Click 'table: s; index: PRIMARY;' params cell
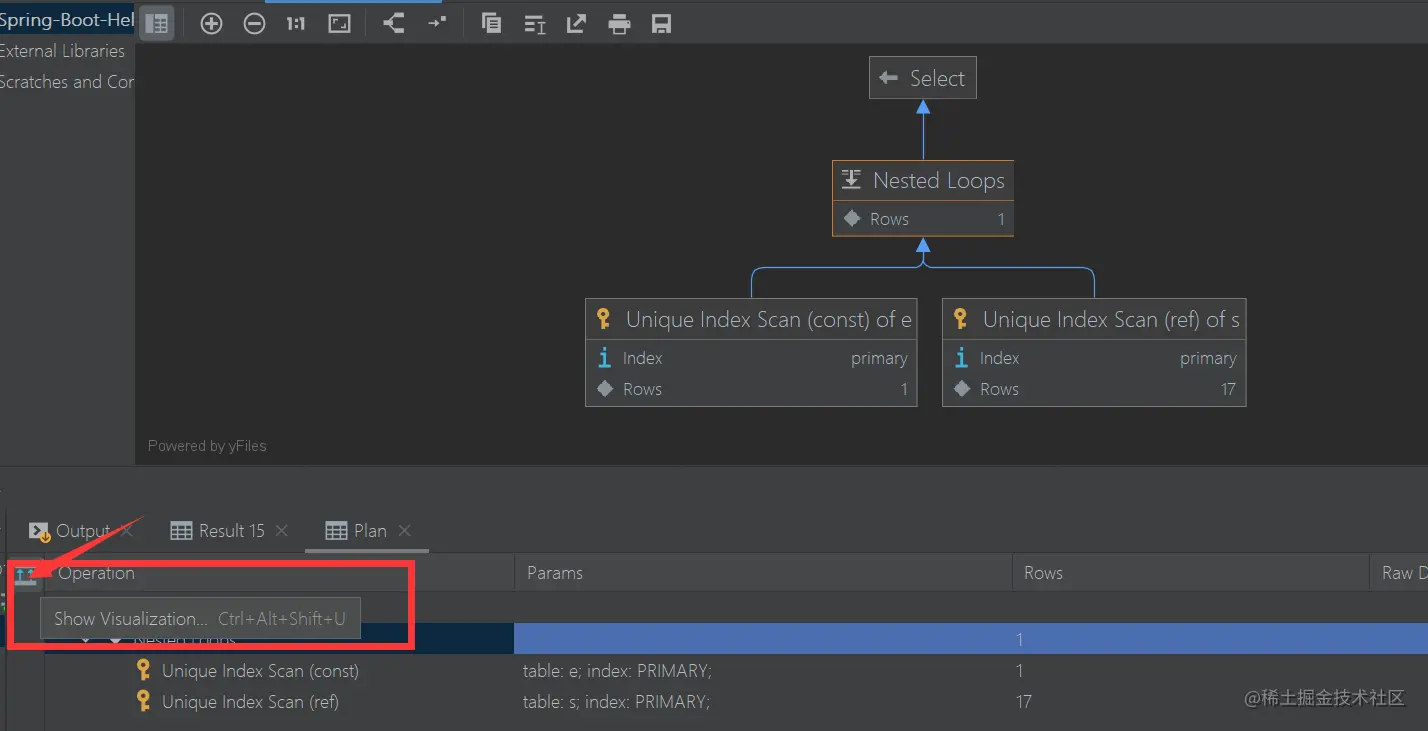The height and width of the screenshot is (731, 1428). [x=616, y=702]
